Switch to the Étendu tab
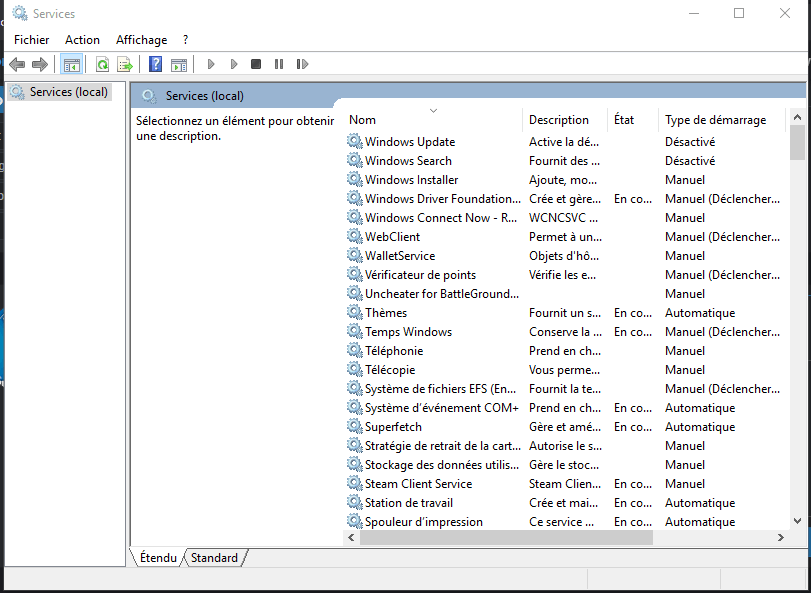Viewport: 811px width, 593px height. pos(158,558)
